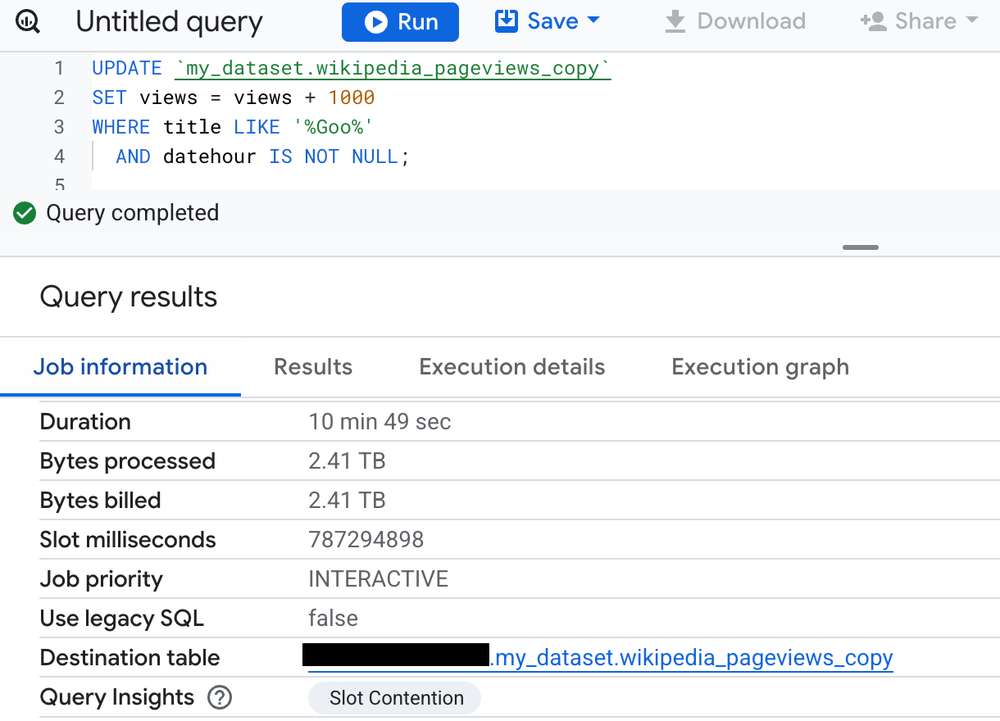The height and width of the screenshot is (721, 1000).
Task: Click the Download icon in the toolbar
Action: coord(676,21)
